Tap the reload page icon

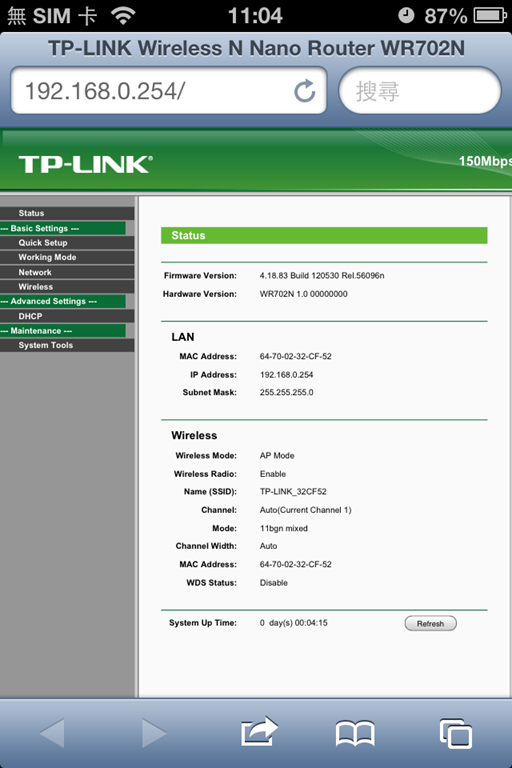click(x=304, y=91)
